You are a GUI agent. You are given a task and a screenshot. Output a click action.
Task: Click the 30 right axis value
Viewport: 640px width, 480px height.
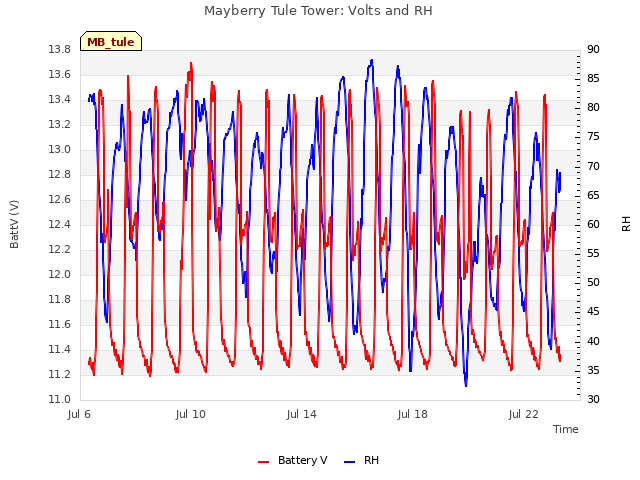(593, 399)
